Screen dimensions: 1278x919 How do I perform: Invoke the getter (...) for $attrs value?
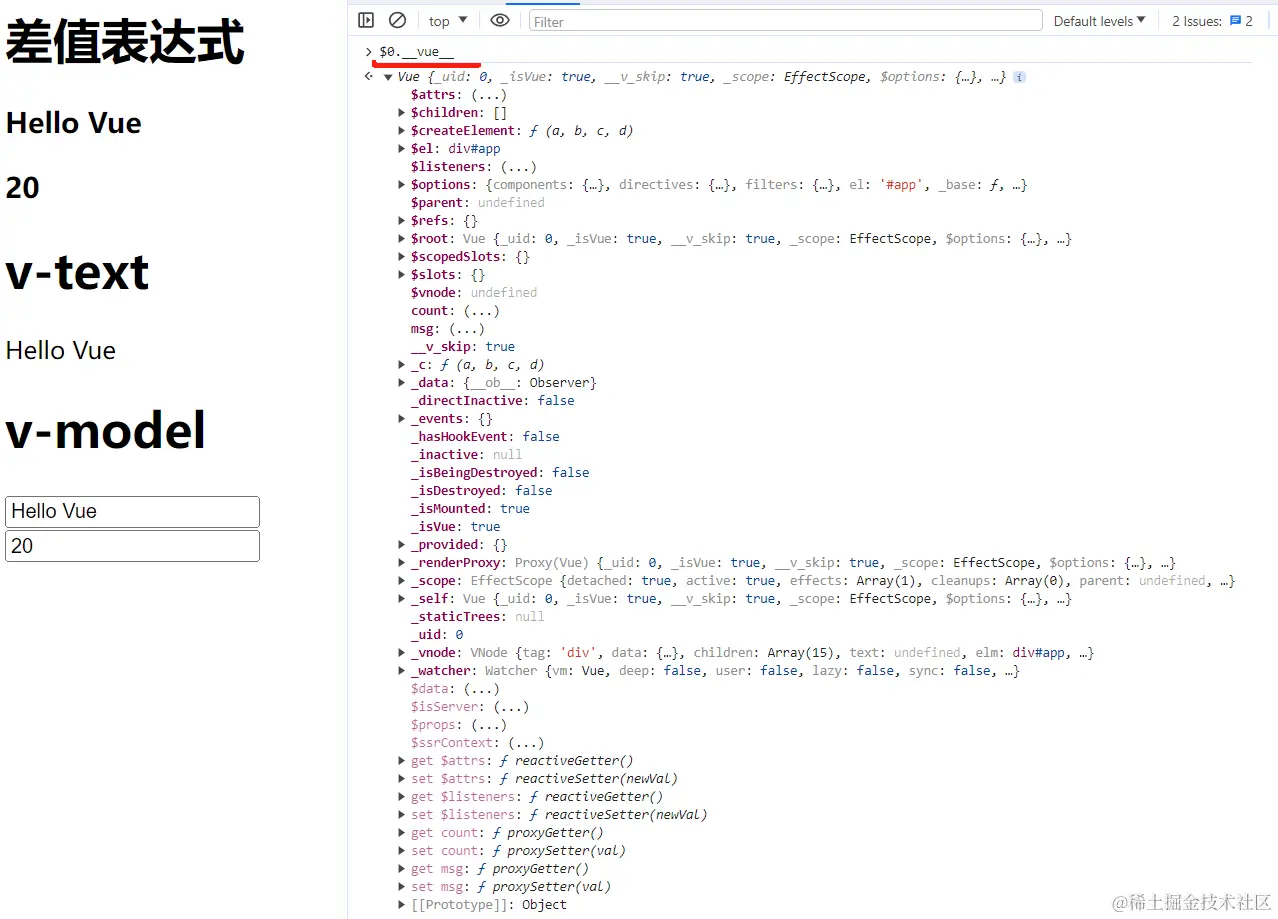tap(489, 95)
